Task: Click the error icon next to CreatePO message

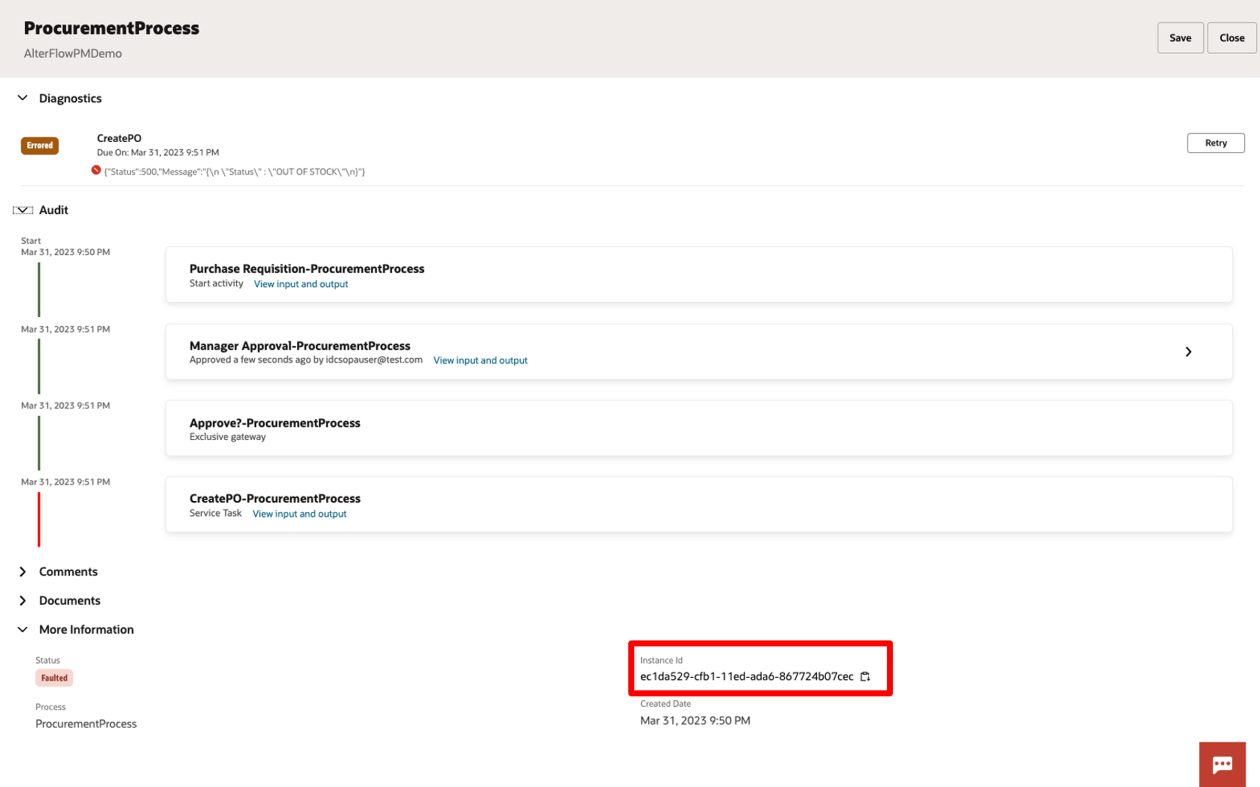Action: 95,172
